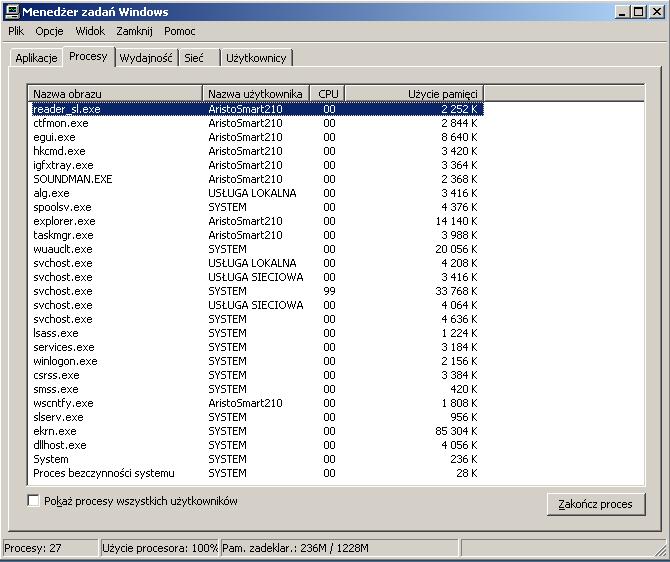Image resolution: width=670 pixels, height=562 pixels.
Task: Switch to the Wydajność tab
Action: (146, 58)
